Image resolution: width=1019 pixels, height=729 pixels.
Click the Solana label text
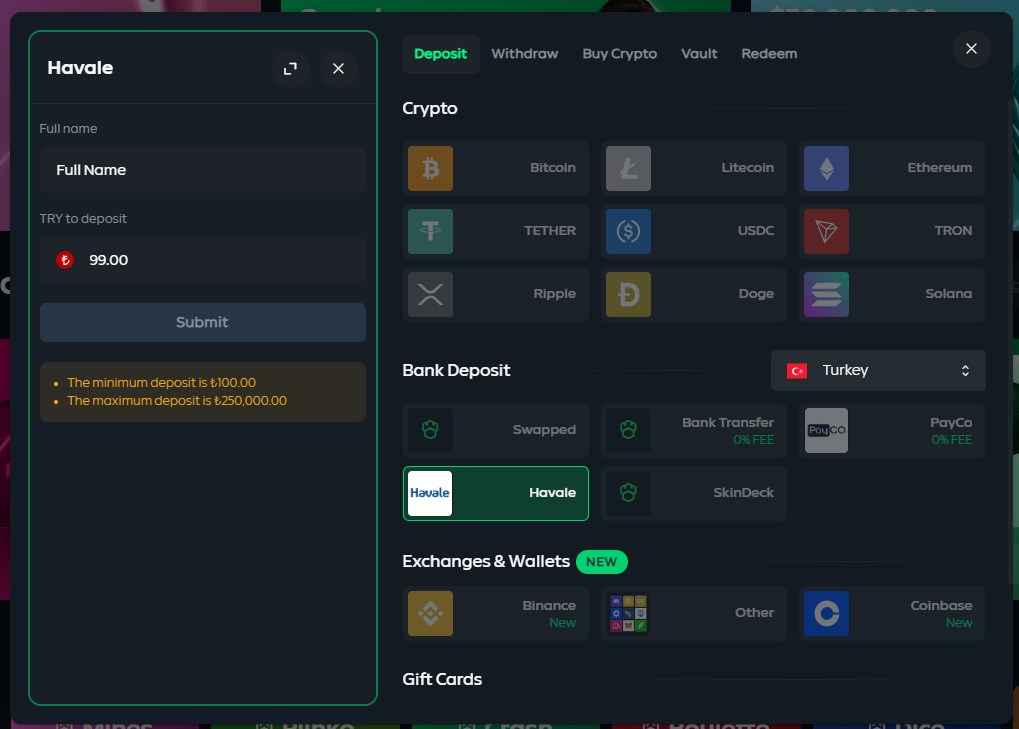tap(949, 294)
